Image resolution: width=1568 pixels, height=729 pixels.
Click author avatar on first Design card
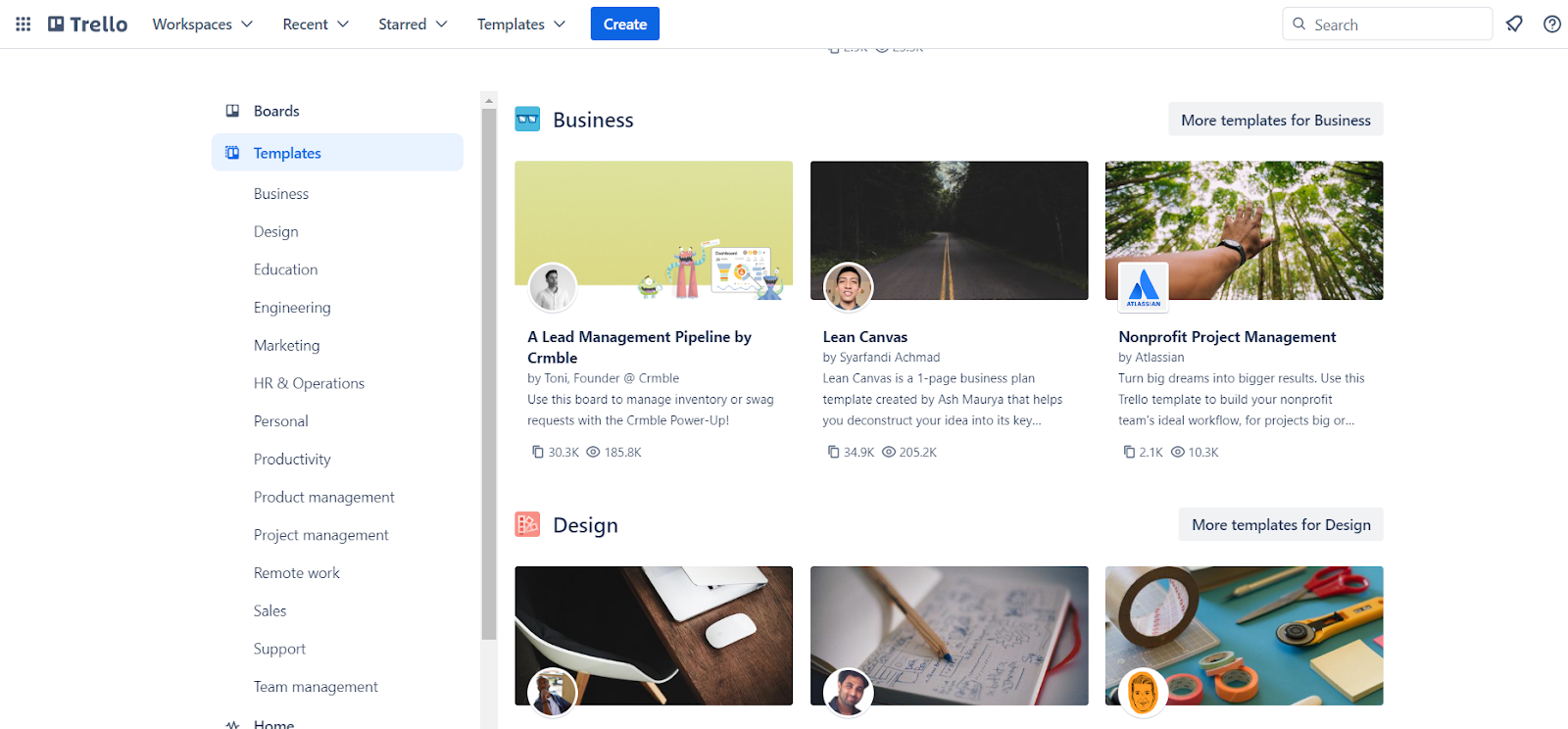(x=553, y=693)
